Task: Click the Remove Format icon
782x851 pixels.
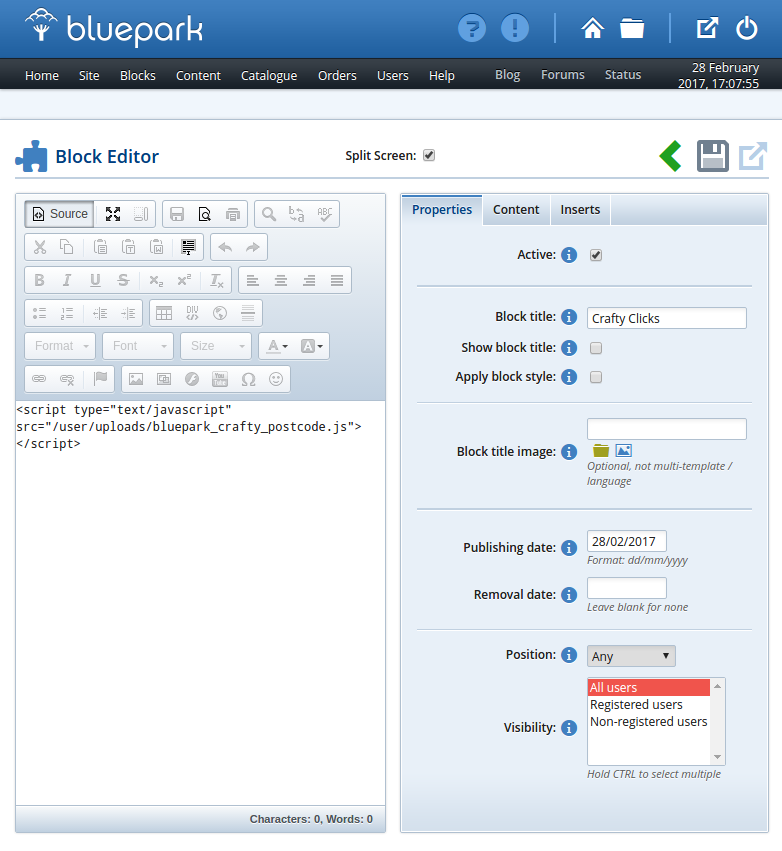Action: 217,280
